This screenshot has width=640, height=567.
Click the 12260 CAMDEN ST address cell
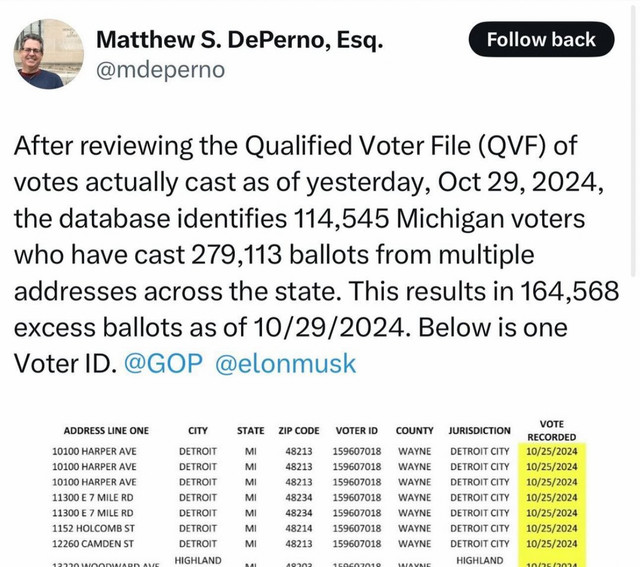click(93, 544)
